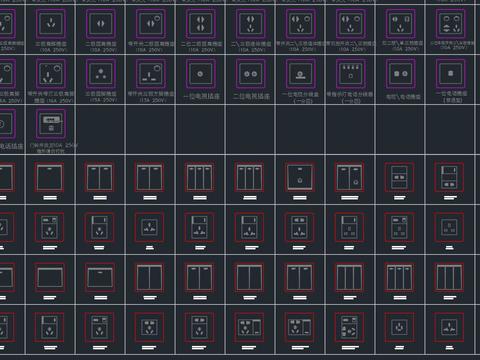Click the 一位电视插座 text label

click(x=202, y=97)
